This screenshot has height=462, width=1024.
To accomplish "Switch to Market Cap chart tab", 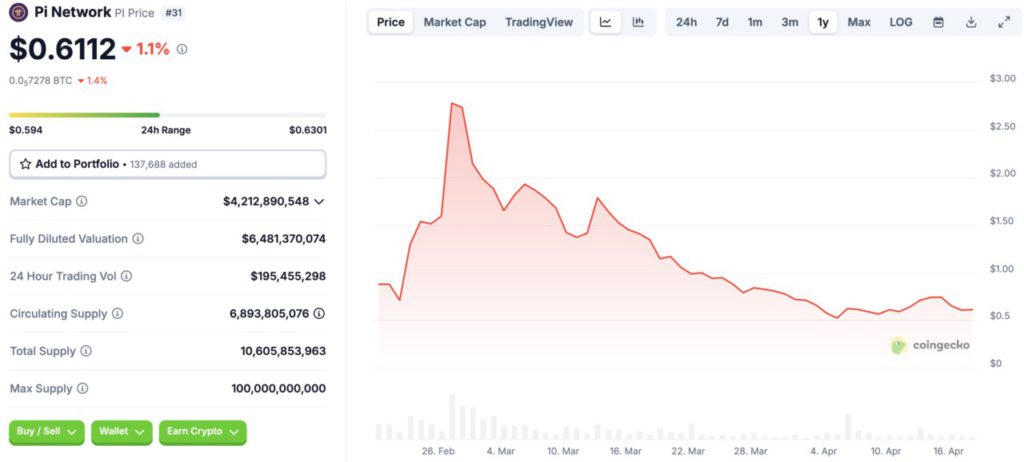I will coord(455,22).
